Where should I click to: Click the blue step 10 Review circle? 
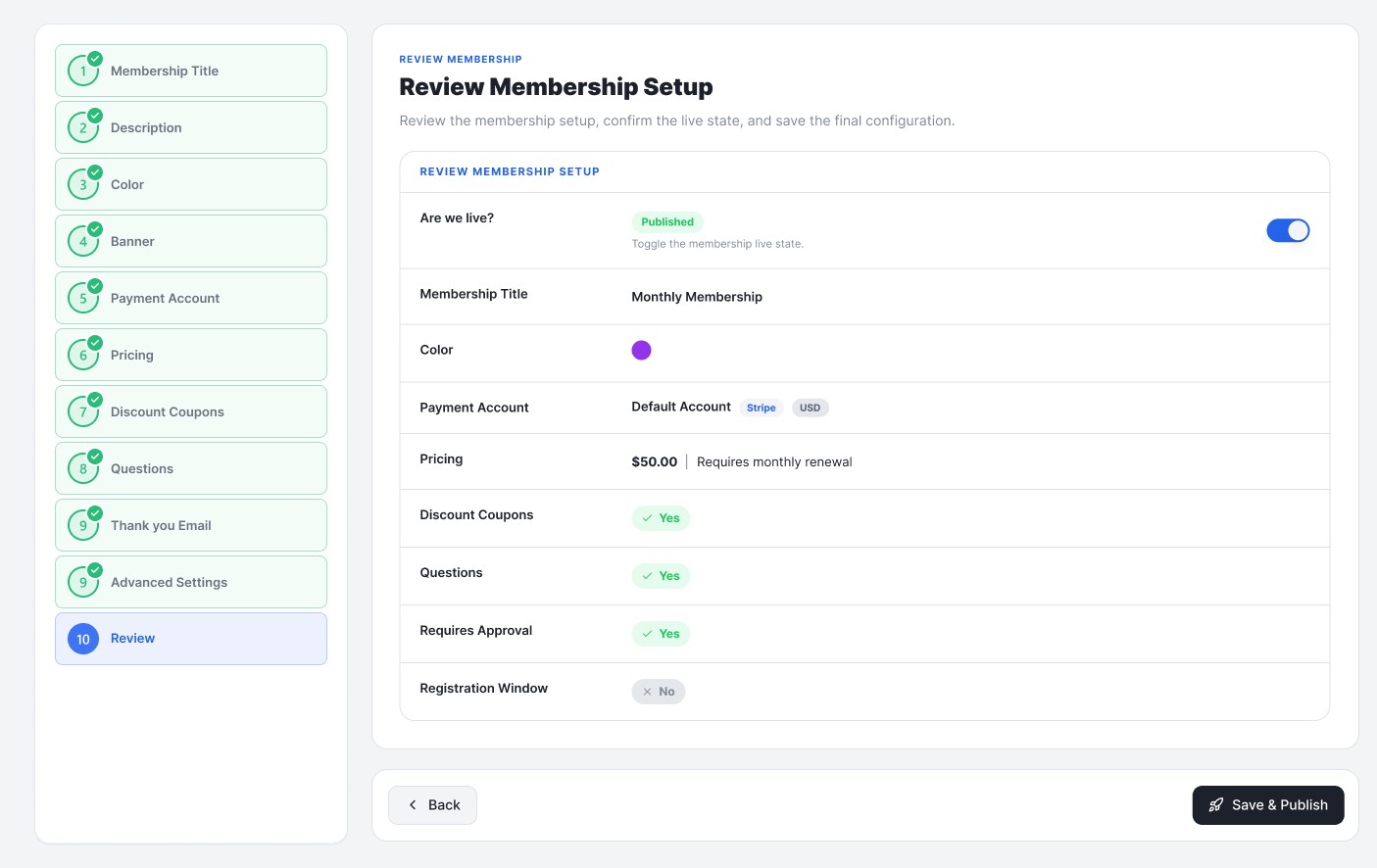pos(83,639)
